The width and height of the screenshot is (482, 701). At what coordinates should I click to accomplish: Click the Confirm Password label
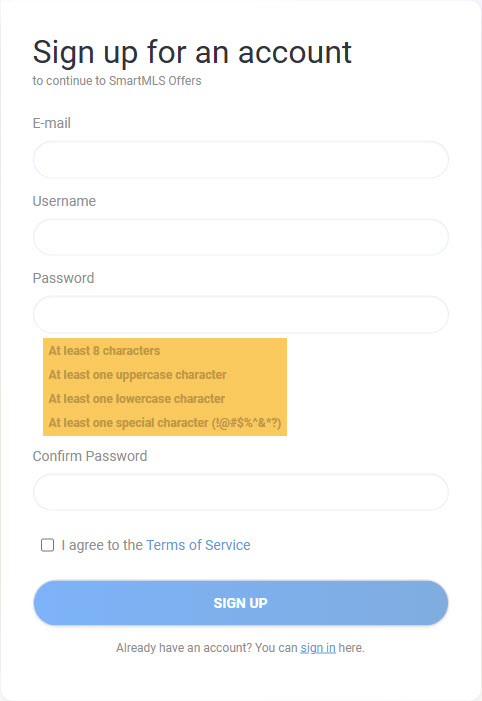90,456
